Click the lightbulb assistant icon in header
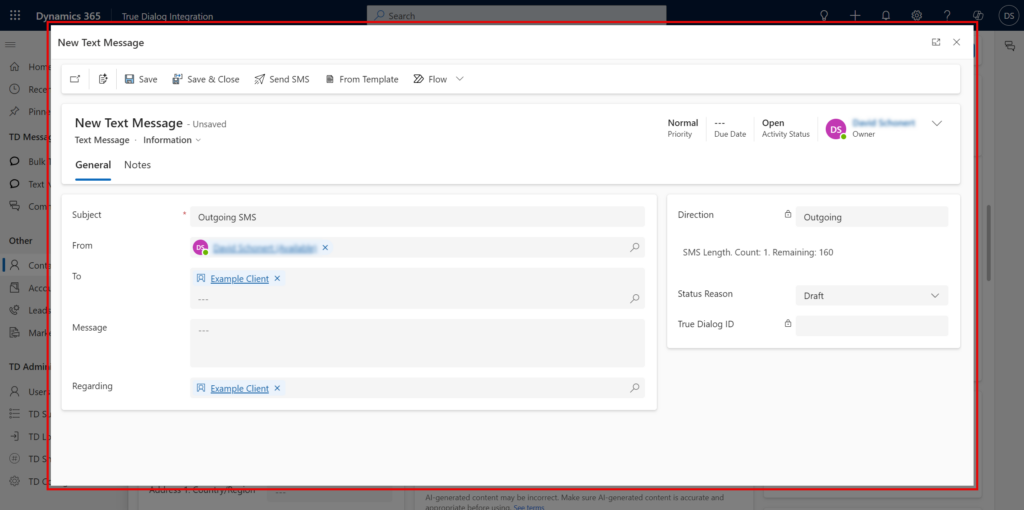Viewport: 1024px width, 510px height. 824,15
